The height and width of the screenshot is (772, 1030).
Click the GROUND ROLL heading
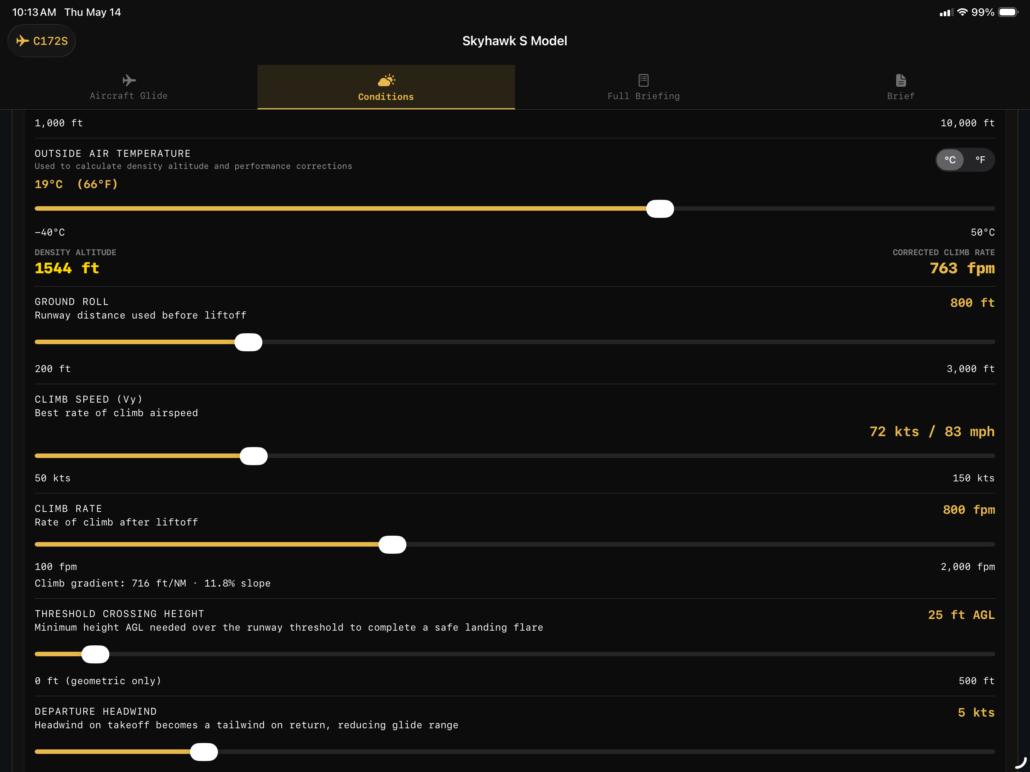pyautogui.click(x=72, y=302)
